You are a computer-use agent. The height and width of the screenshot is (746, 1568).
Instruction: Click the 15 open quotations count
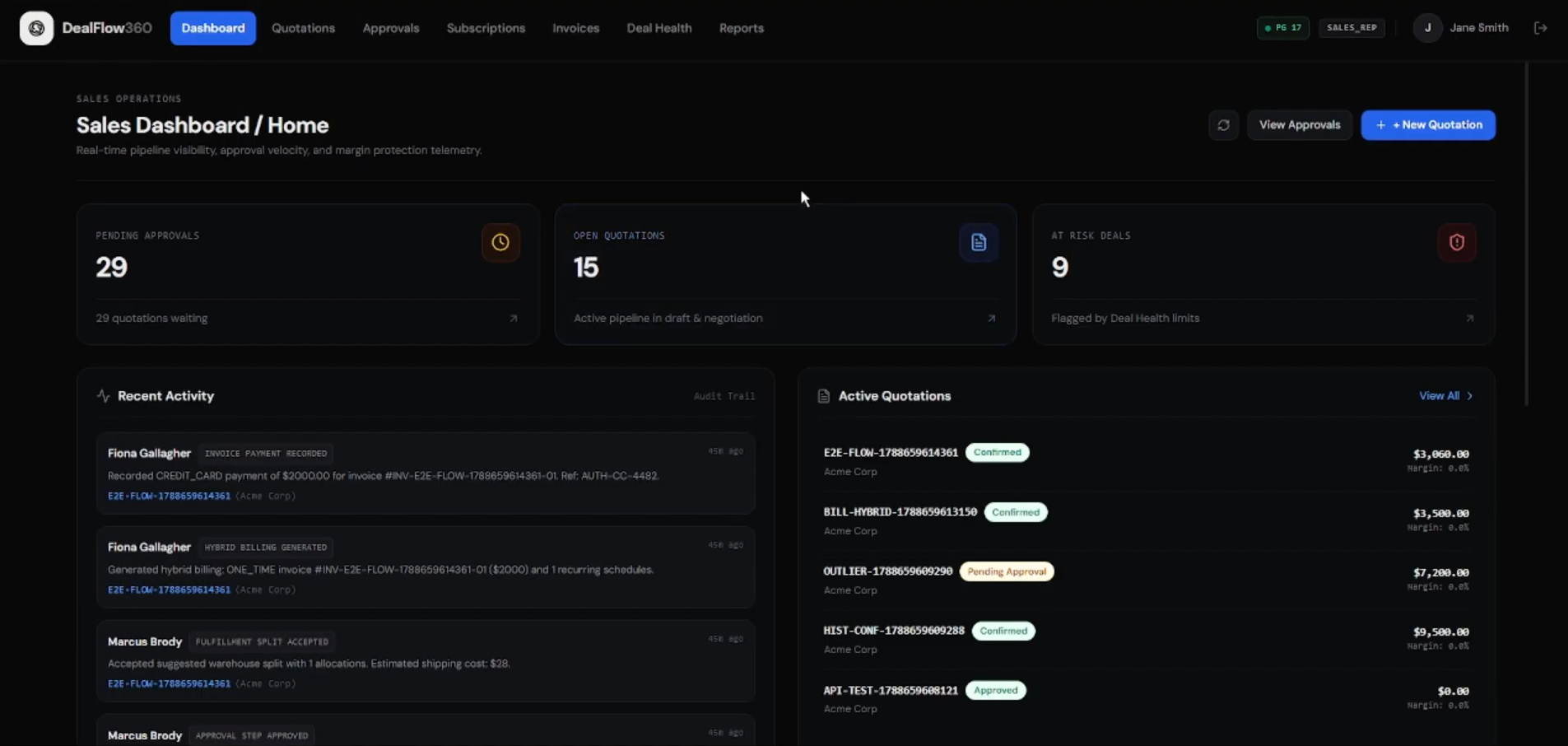(x=586, y=267)
